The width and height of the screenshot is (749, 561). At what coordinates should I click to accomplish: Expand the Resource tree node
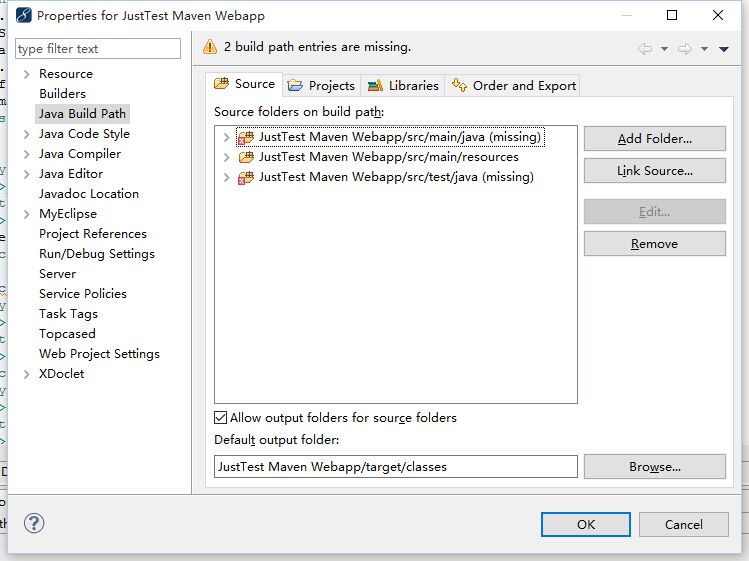pyautogui.click(x=27, y=74)
